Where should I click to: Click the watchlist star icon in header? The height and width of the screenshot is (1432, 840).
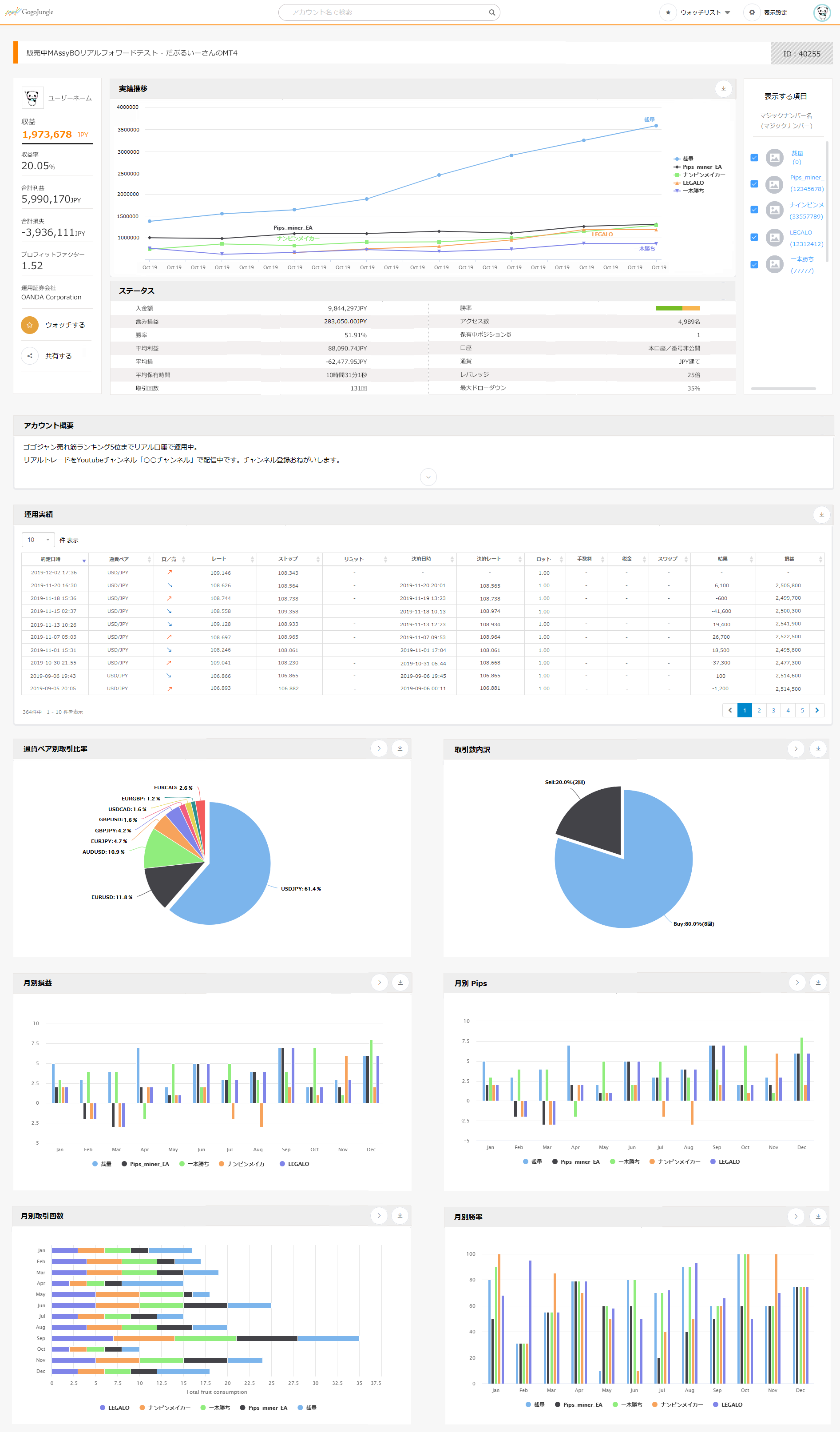pyautogui.click(x=668, y=12)
